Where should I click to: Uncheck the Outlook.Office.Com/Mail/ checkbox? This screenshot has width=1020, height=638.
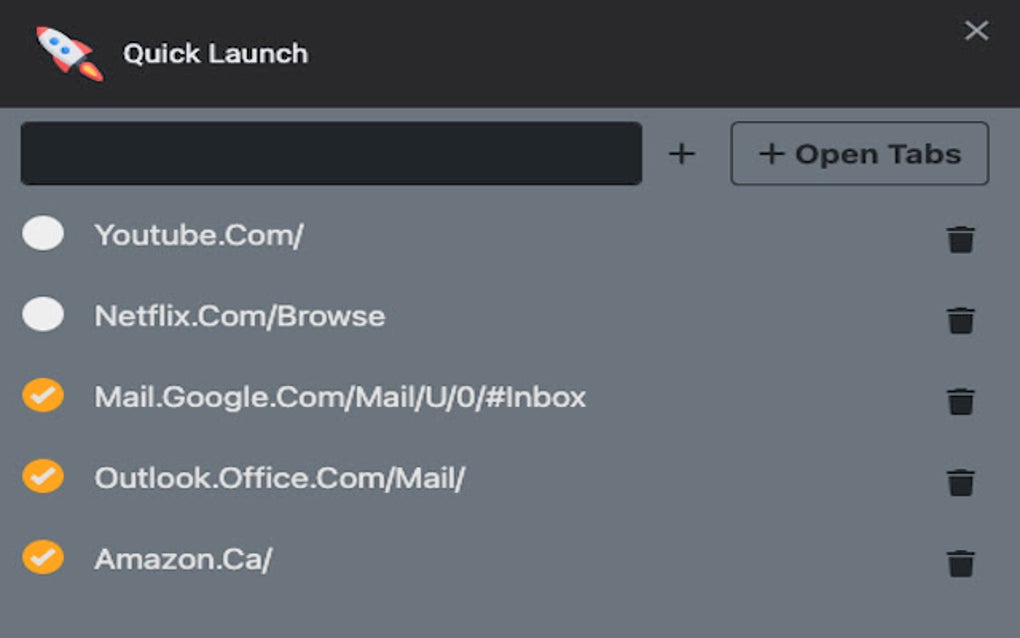43,476
